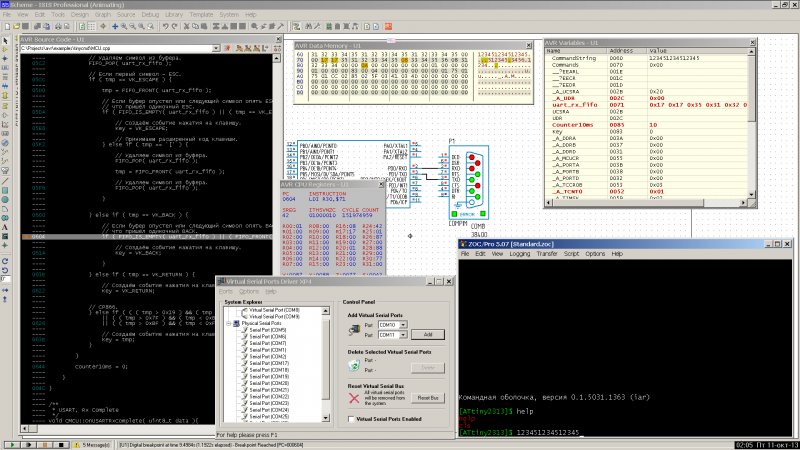Click the Reset Bus button

click(428, 397)
